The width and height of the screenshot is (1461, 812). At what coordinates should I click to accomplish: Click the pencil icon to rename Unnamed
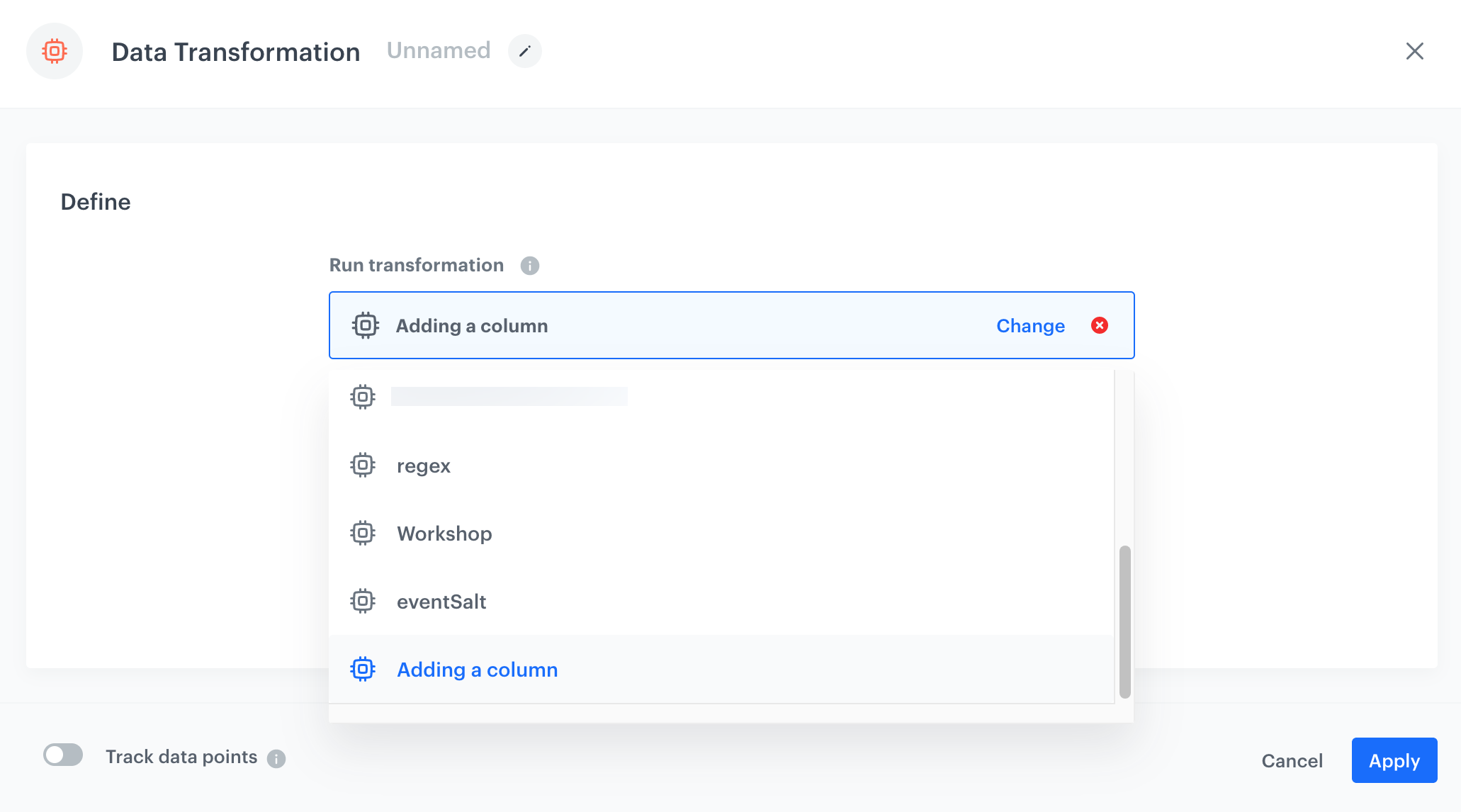pos(525,51)
